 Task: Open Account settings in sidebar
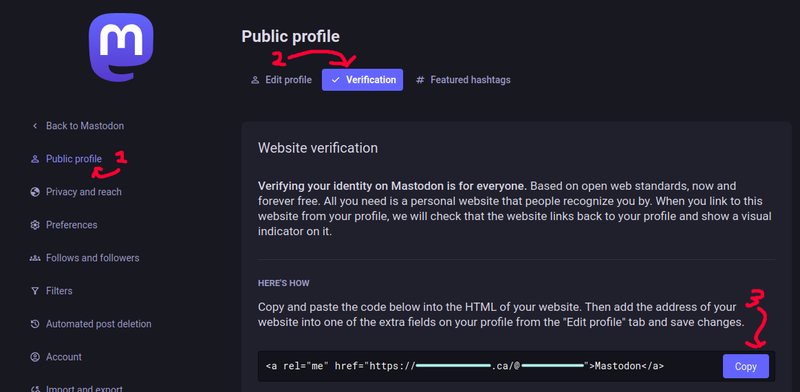tap(64, 357)
